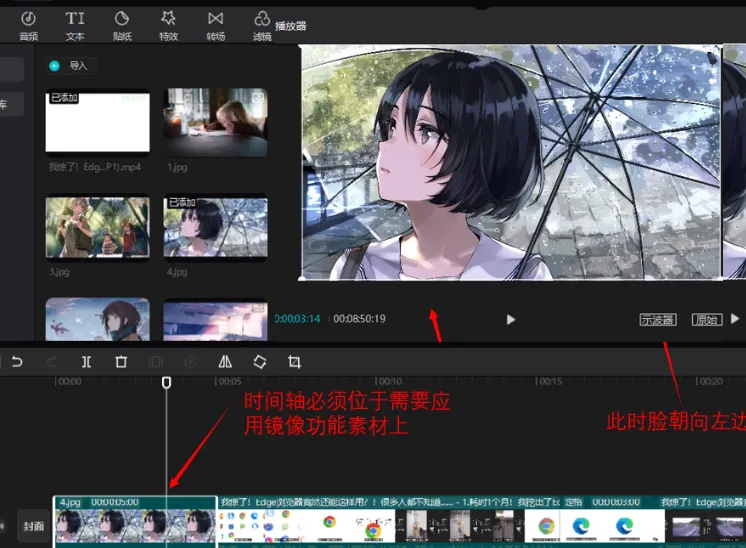The image size is (746, 548).
Task: Click the greyed redo arrow icon
Action: coord(51,362)
